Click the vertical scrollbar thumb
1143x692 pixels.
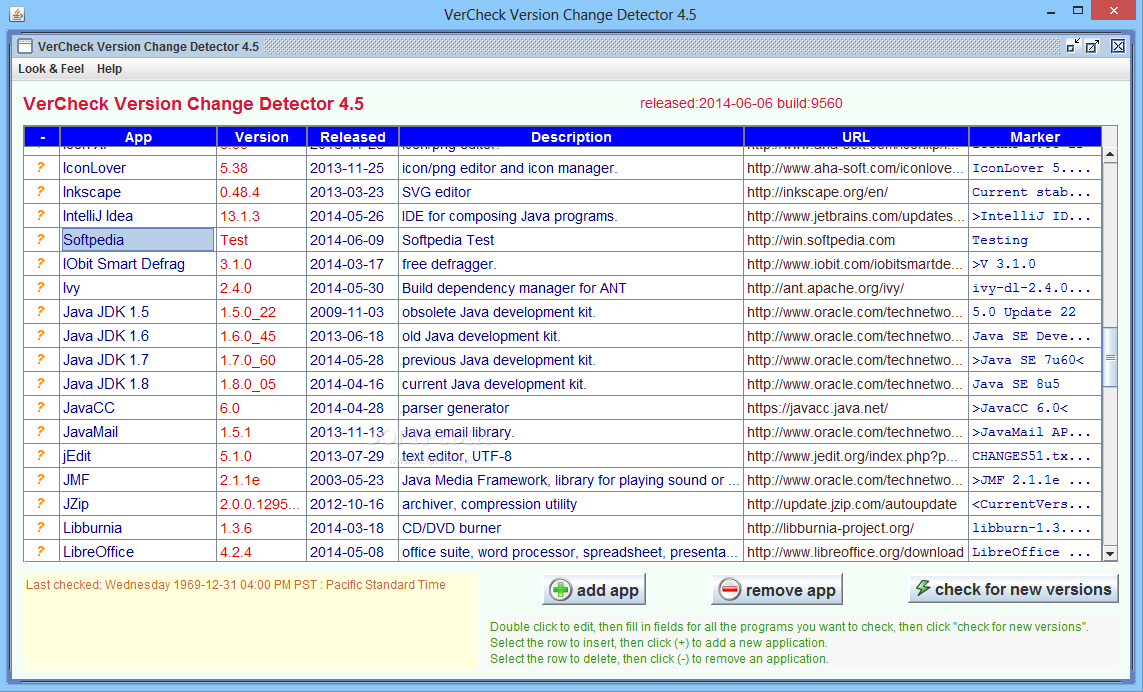[x=1109, y=357]
